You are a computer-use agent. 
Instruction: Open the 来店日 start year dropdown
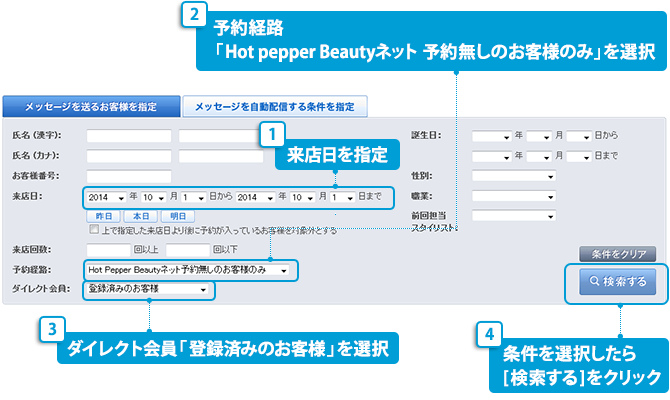click(x=106, y=197)
